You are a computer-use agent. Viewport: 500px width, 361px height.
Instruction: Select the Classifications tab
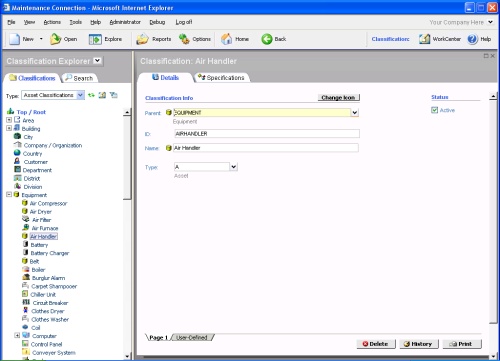click(x=32, y=78)
